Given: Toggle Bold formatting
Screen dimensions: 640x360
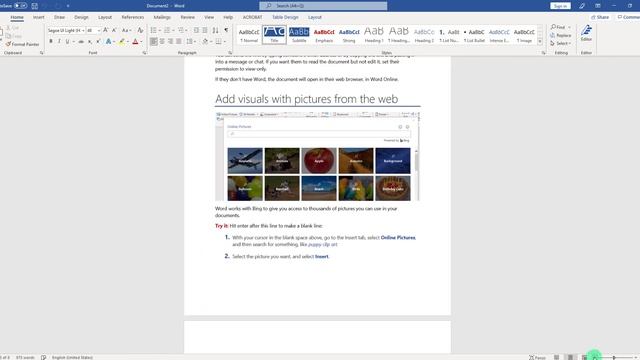Looking at the screenshot, I should point(51,41).
